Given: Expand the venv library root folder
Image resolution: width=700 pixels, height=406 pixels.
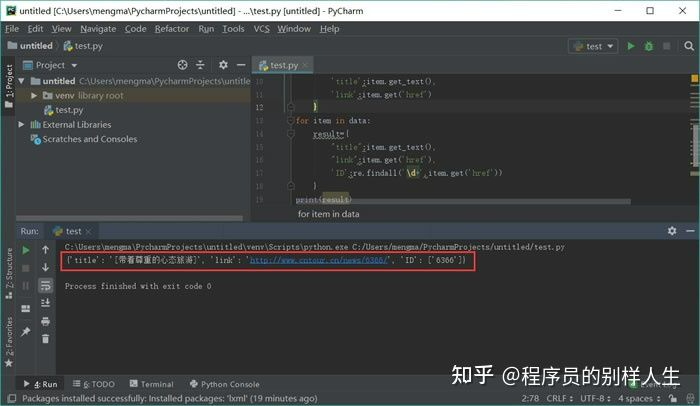Looking at the screenshot, I should 34,96.
